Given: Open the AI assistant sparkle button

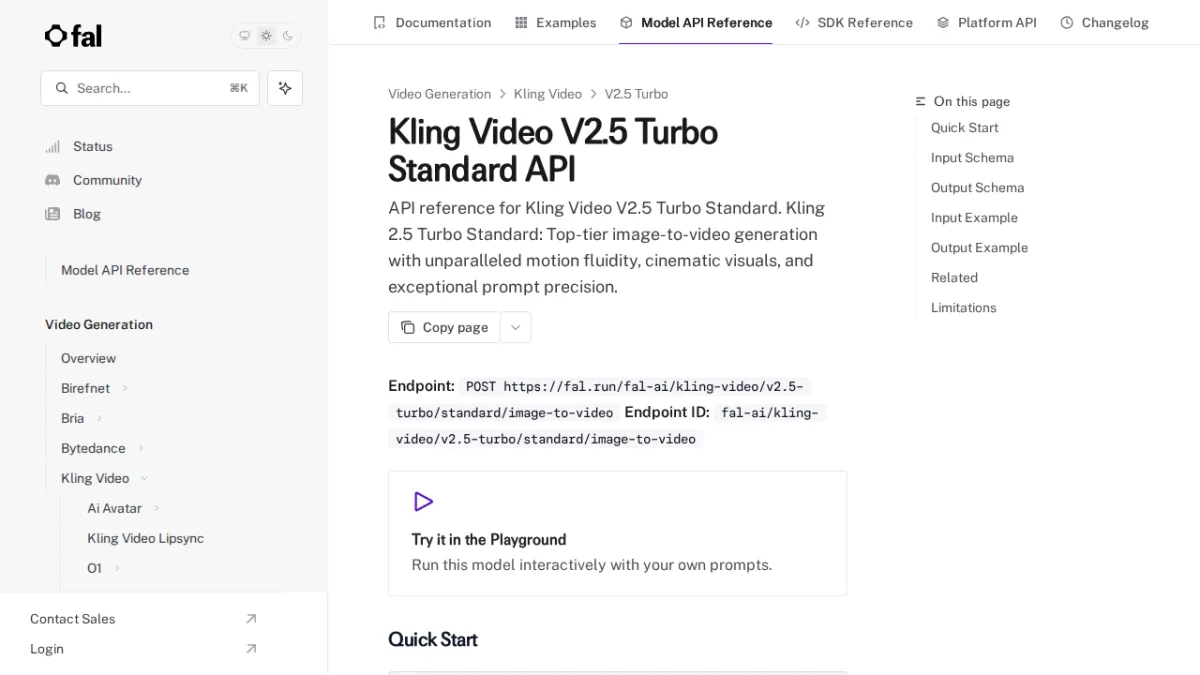Looking at the screenshot, I should pyautogui.click(x=285, y=88).
